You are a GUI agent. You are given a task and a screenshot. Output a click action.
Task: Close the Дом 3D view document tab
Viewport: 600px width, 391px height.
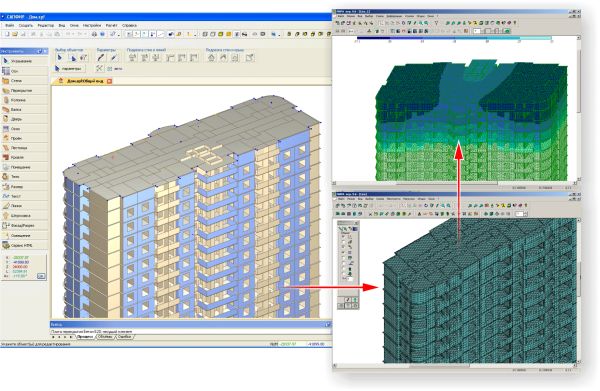[109, 81]
